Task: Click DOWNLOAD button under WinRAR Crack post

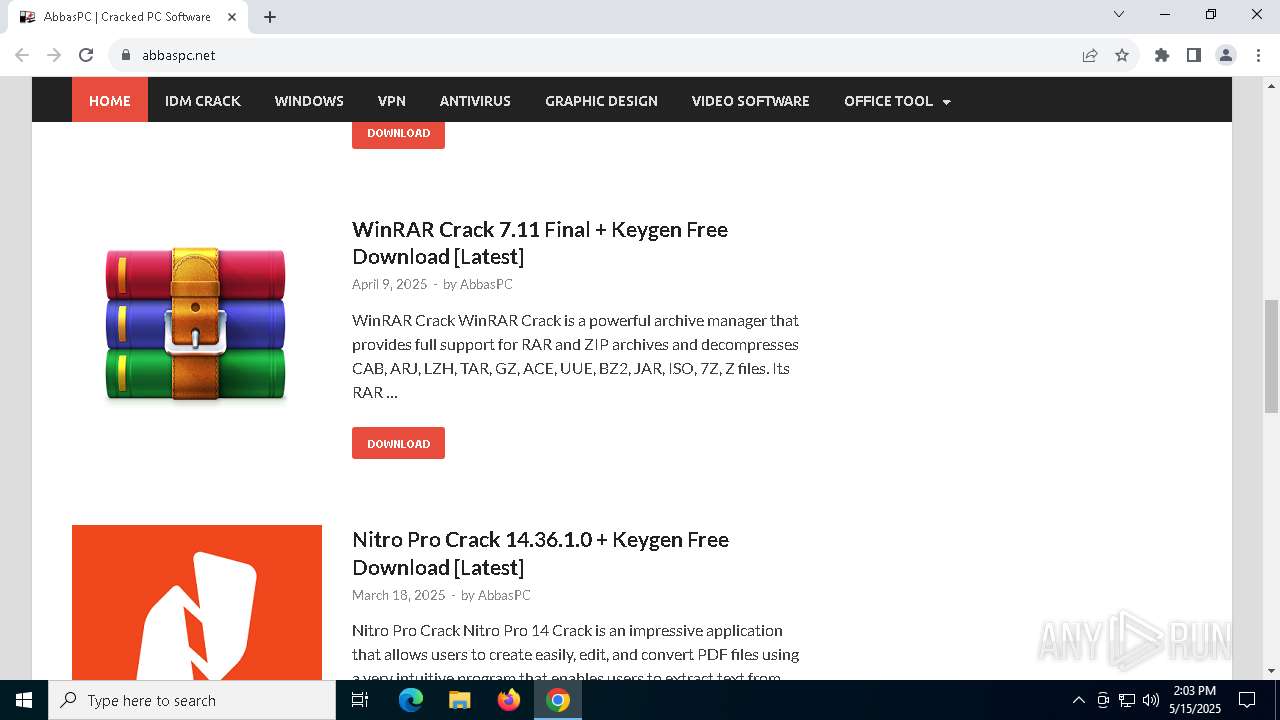Action: [398, 443]
